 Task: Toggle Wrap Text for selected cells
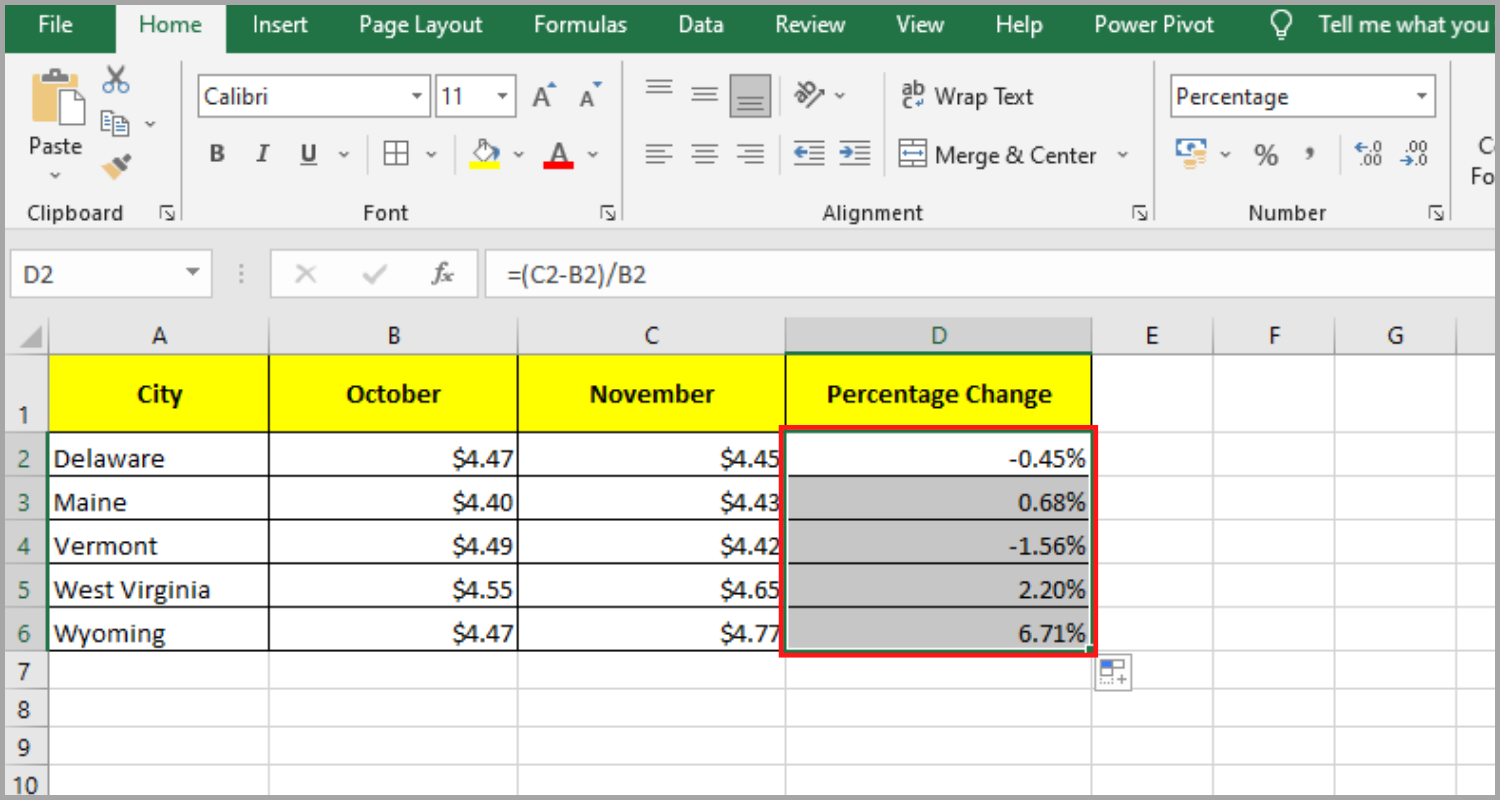point(966,96)
